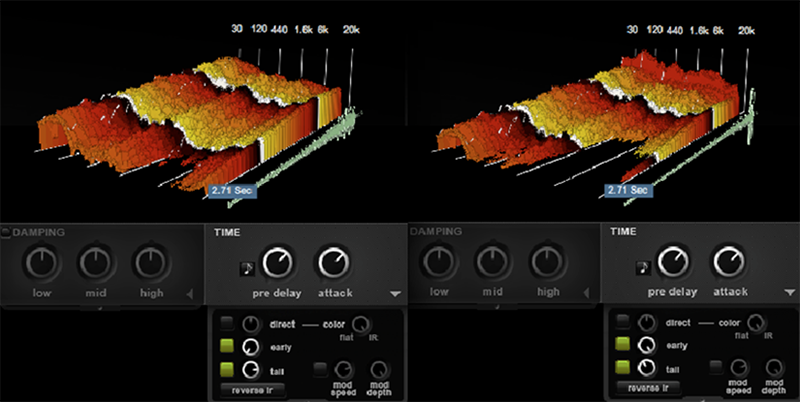This screenshot has width=800, height=402.
Task: Click the left plugin's pre delay knob
Action: pos(277,264)
